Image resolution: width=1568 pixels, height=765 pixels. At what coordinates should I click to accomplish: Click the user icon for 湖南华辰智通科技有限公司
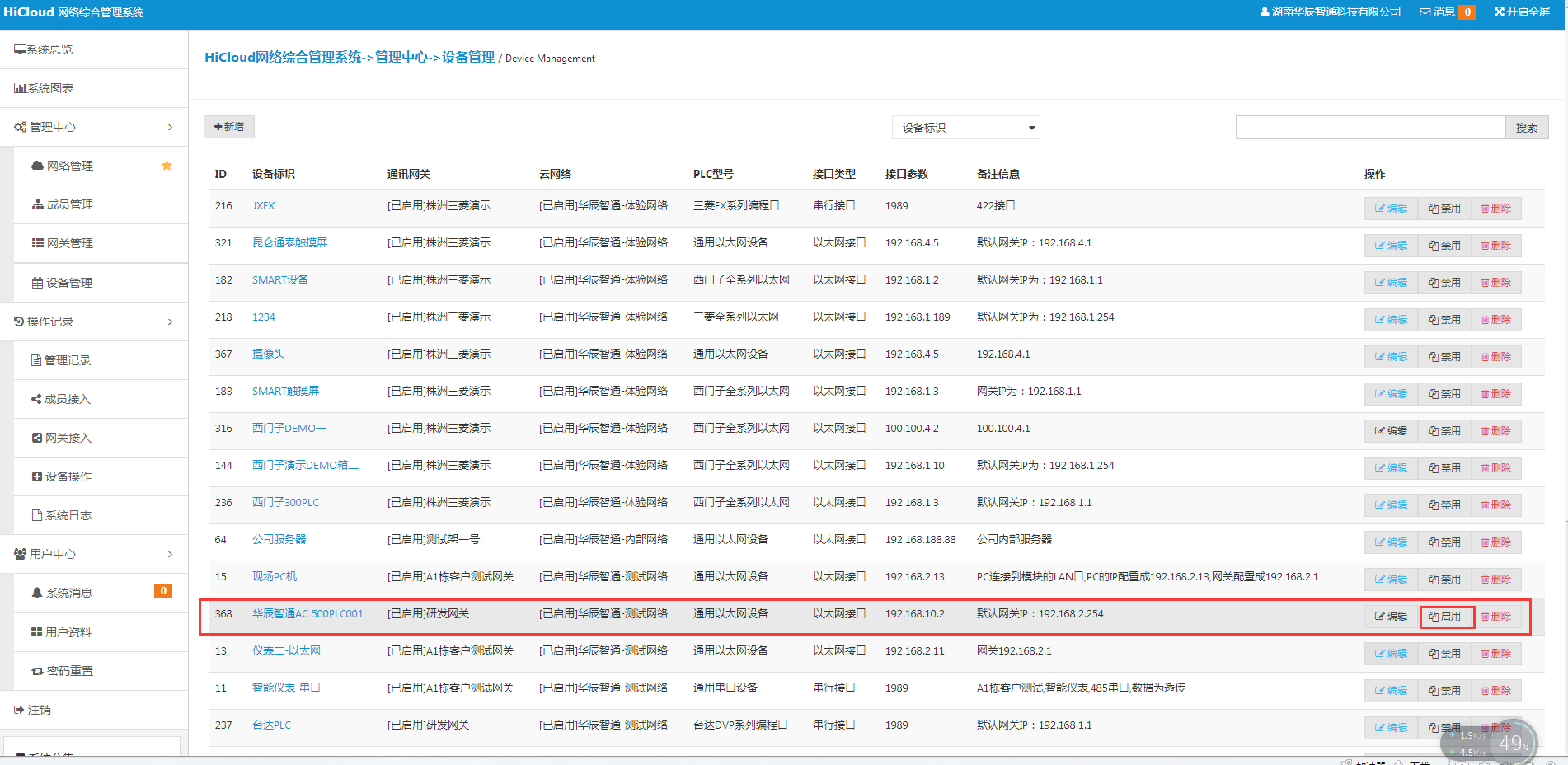(1265, 12)
